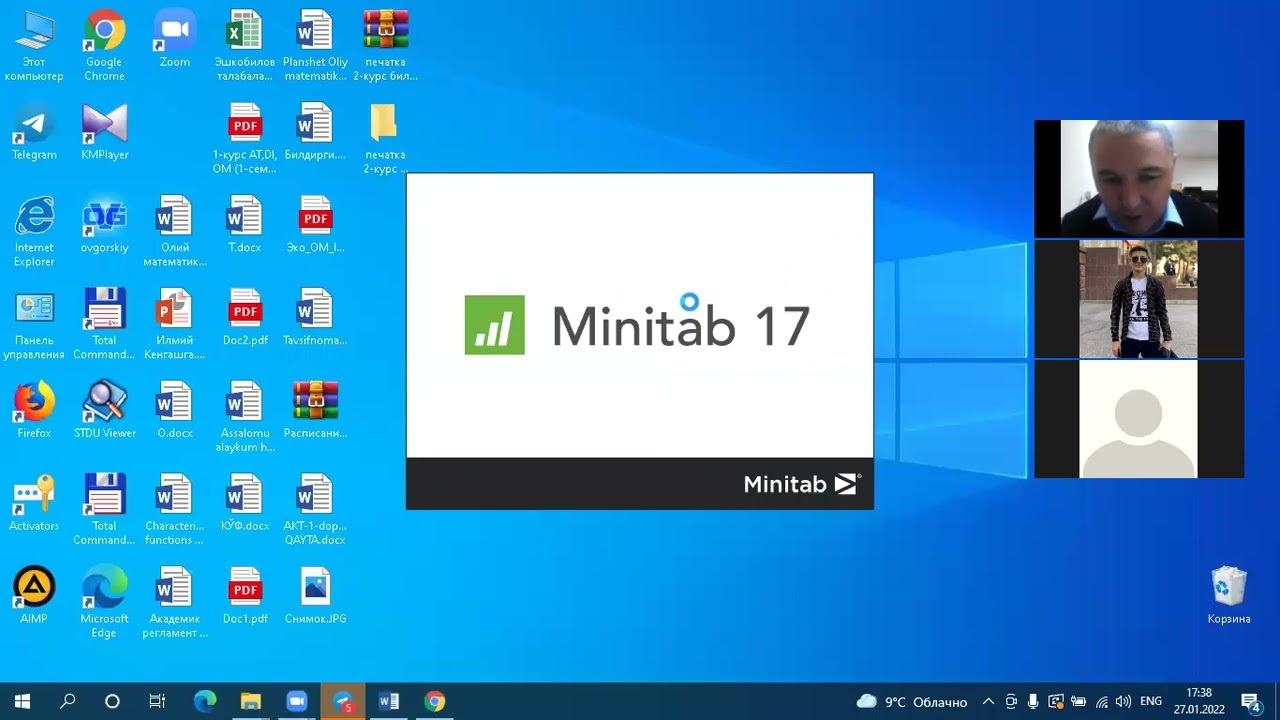Launch Google Chrome from the desktop
1280x720 pixels.
click(104, 46)
